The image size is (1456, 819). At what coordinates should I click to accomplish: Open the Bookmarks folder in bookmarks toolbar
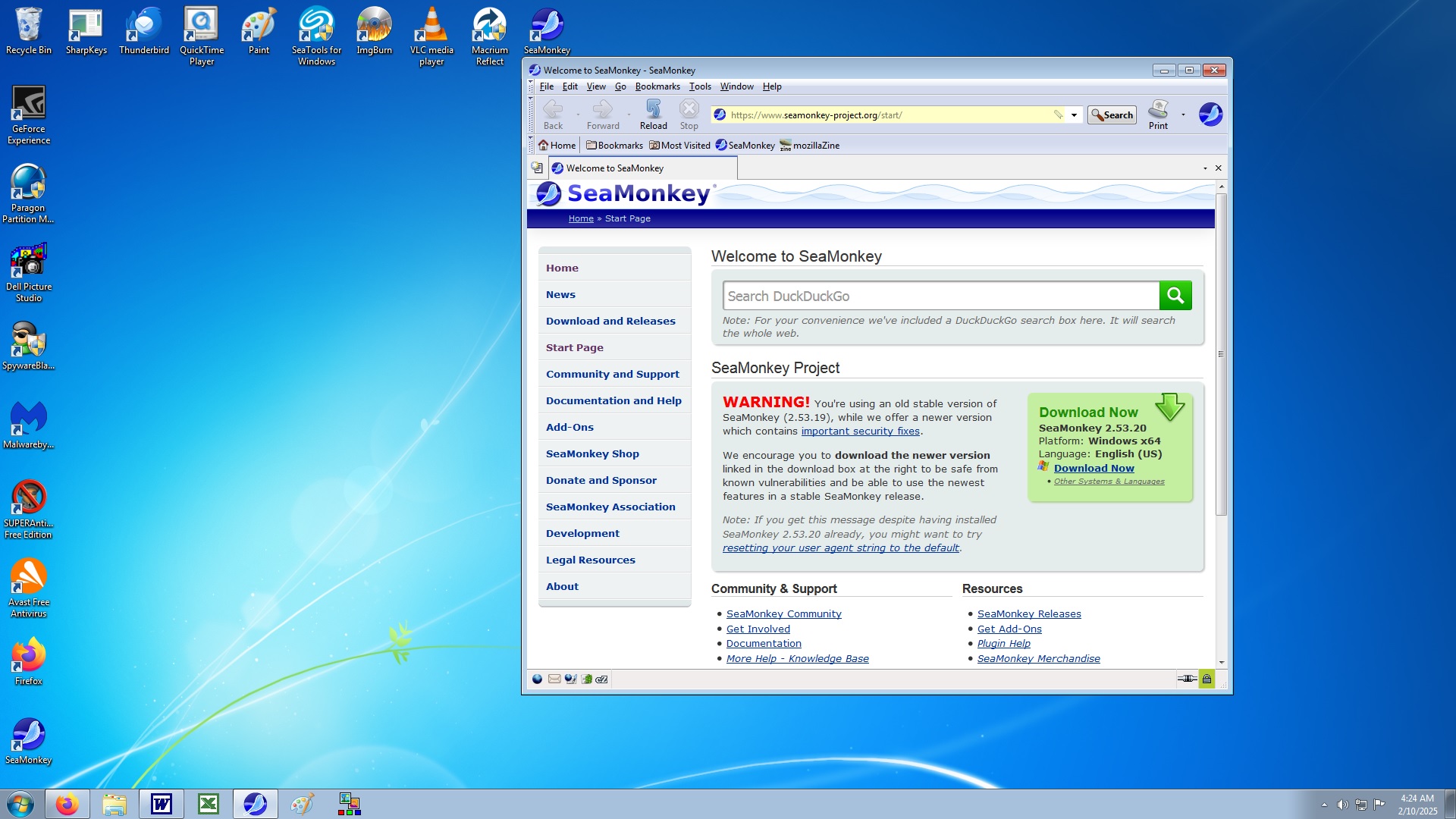pyautogui.click(x=614, y=145)
